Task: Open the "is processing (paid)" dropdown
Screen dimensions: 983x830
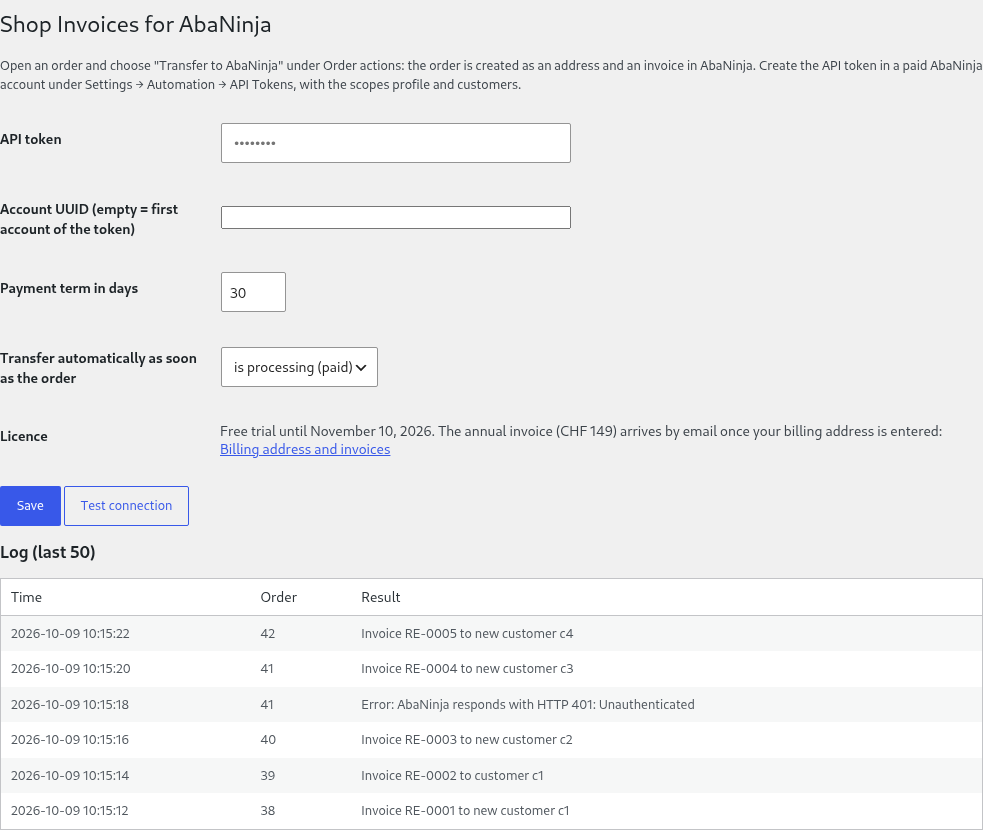Action: click(299, 367)
